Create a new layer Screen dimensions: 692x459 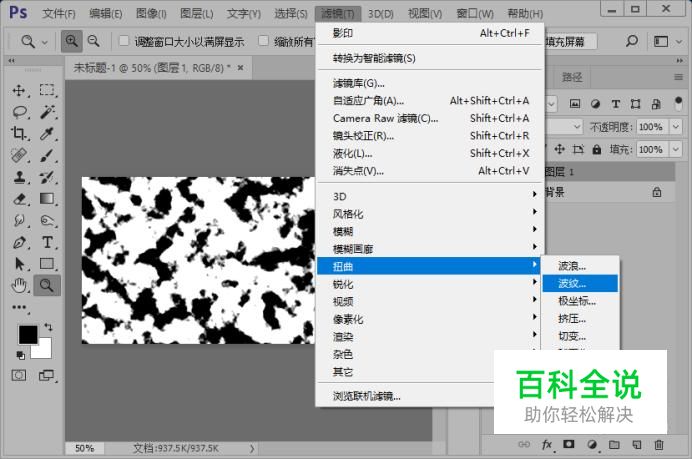point(637,445)
